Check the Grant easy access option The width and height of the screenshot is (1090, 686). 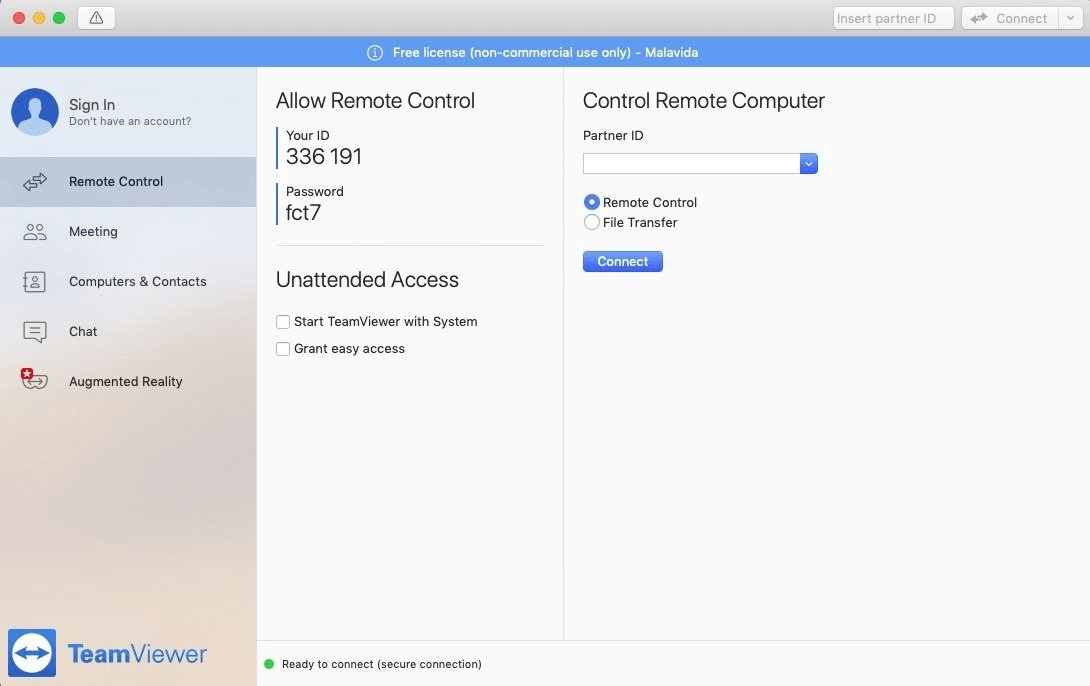click(x=283, y=349)
